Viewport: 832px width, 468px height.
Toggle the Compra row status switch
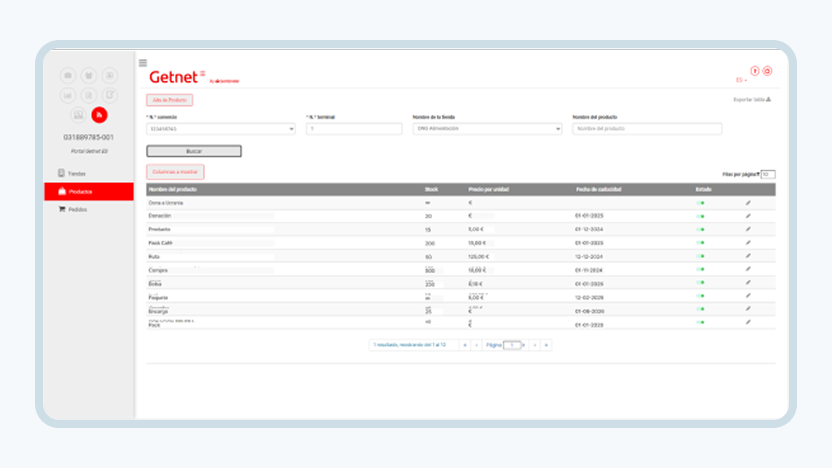click(x=700, y=269)
